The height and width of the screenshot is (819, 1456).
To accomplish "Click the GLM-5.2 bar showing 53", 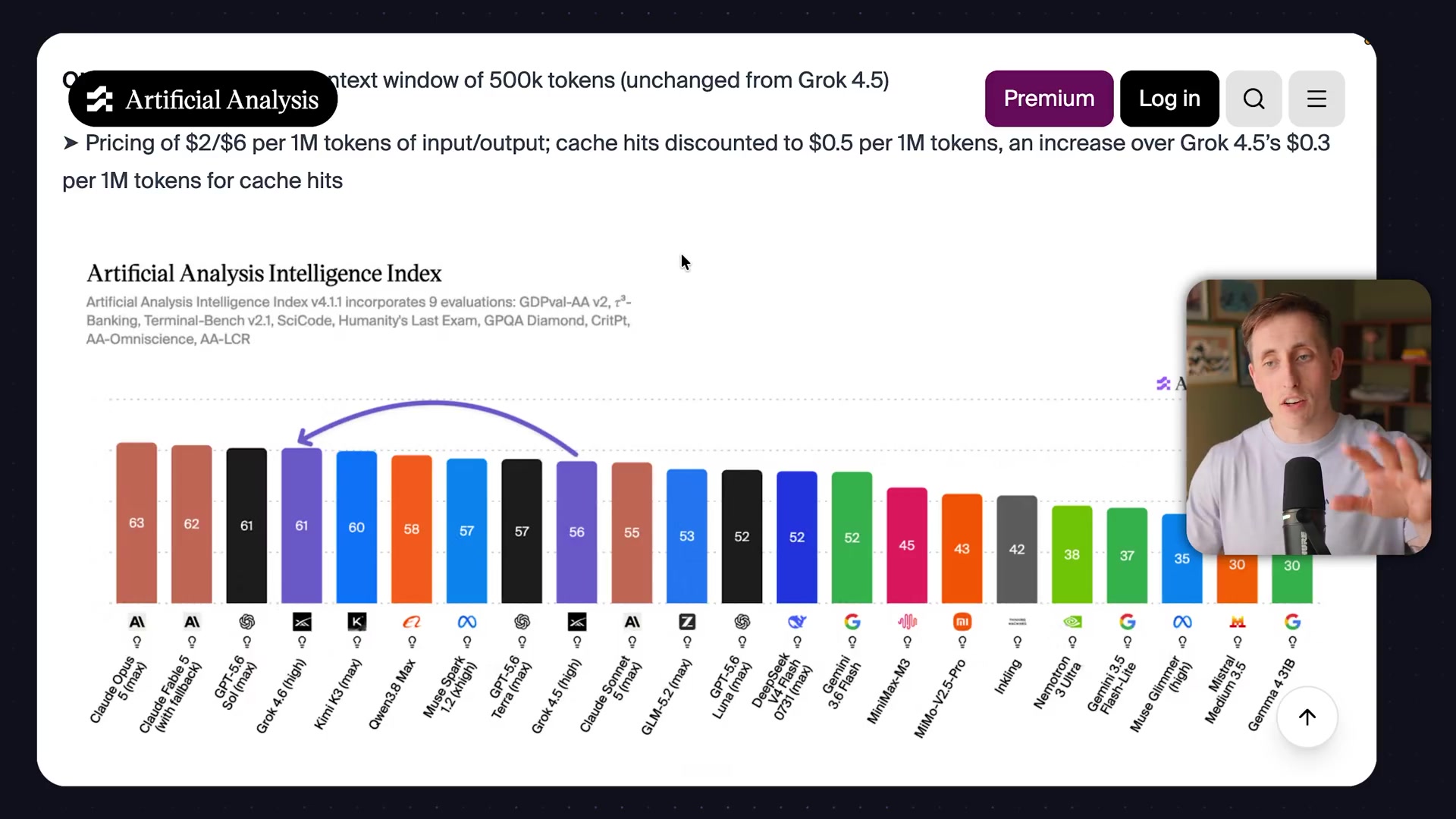I will (687, 536).
